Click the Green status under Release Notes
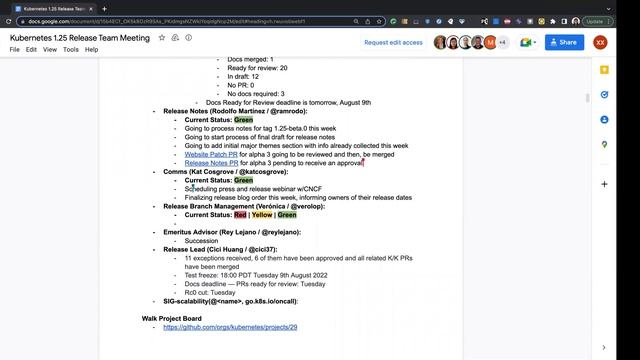The image size is (640, 360). [x=243, y=120]
